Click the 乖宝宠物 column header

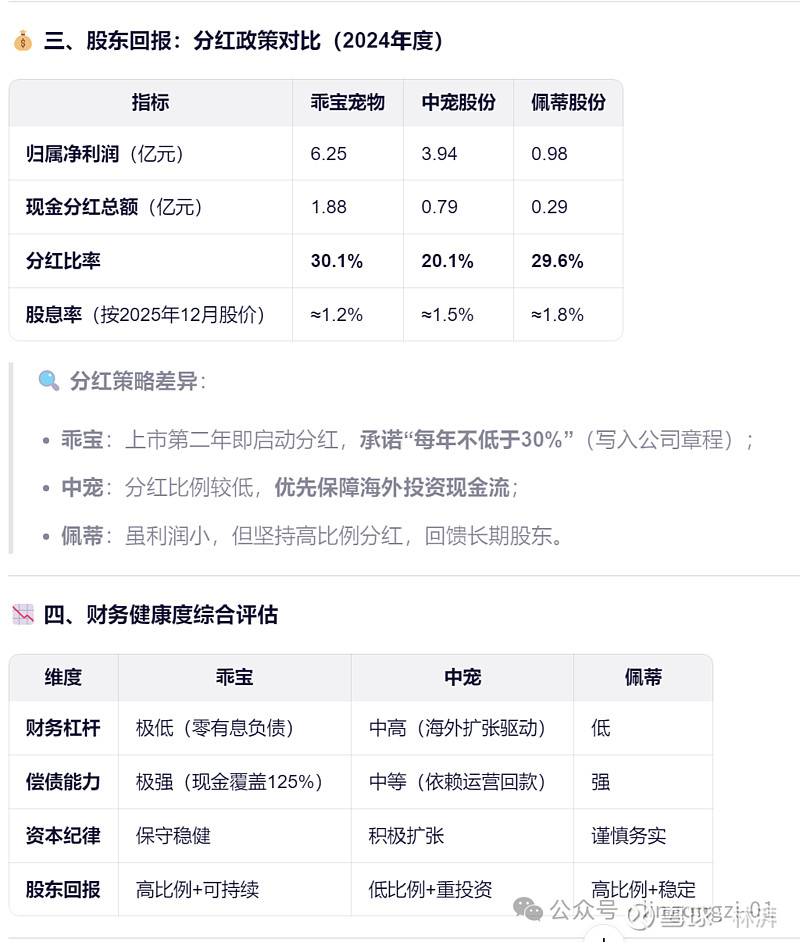[347, 103]
